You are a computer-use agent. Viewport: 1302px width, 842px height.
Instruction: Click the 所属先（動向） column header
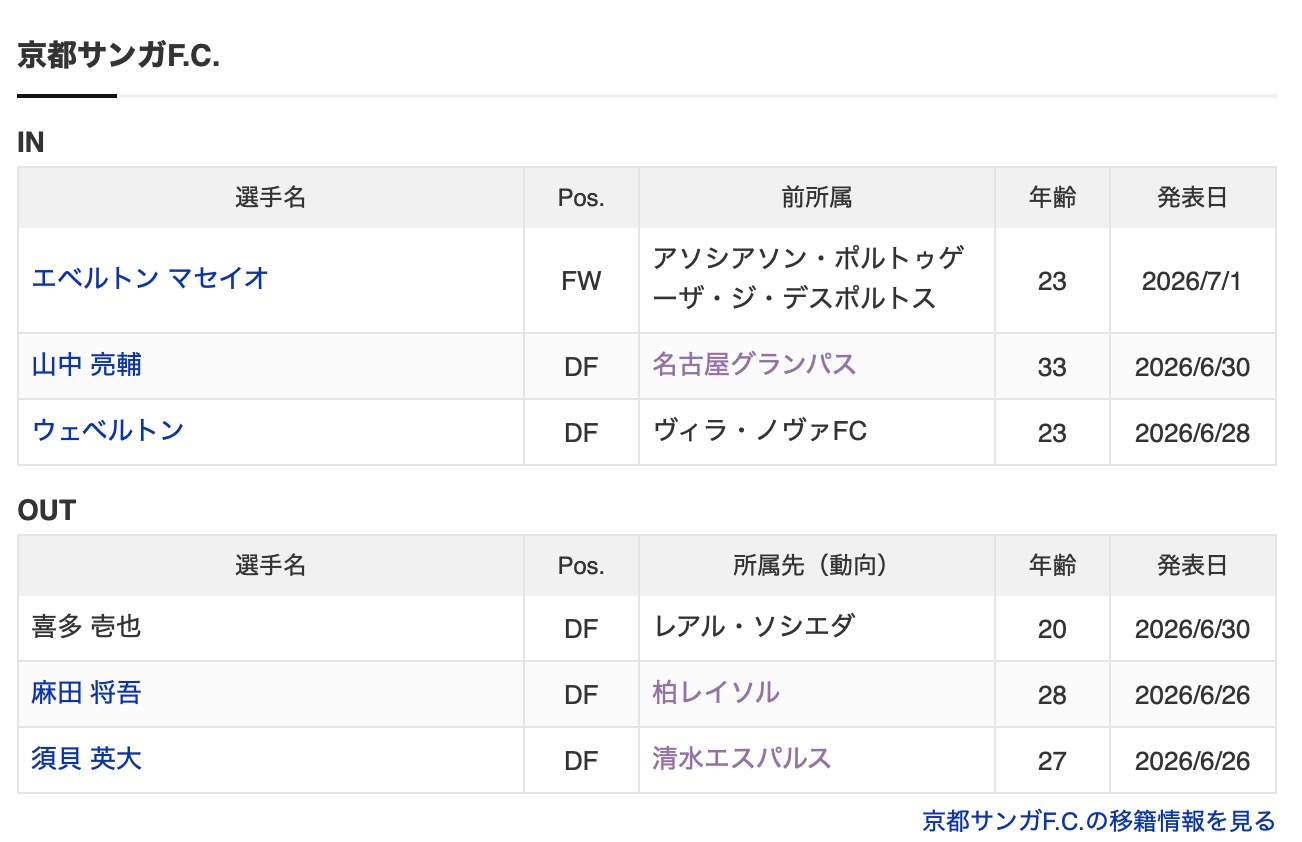817,565
